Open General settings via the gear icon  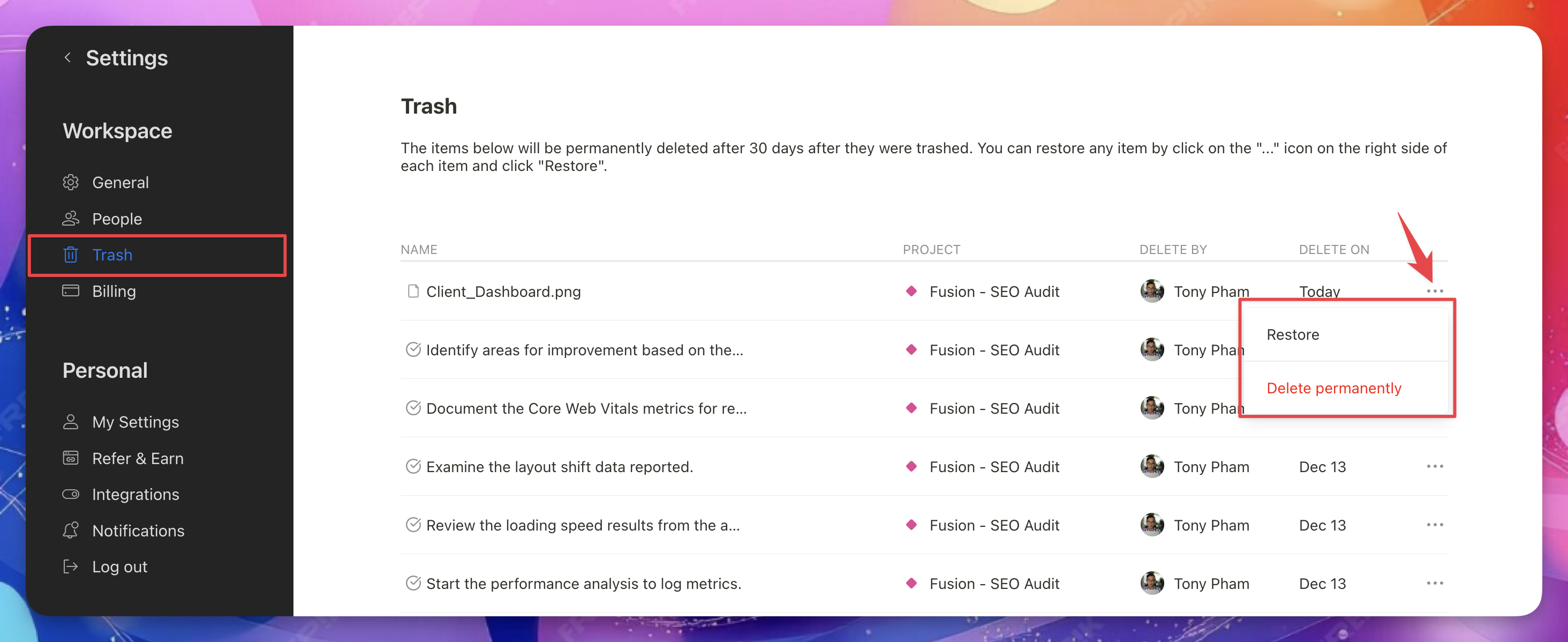[x=71, y=182]
